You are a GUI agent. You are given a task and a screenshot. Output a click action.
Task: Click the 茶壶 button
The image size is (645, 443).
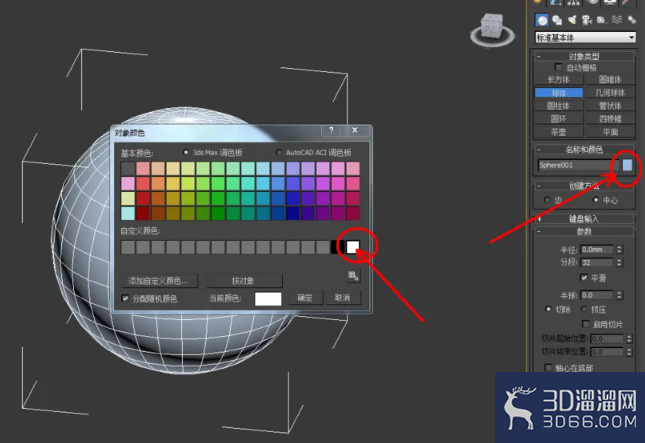[559, 132]
